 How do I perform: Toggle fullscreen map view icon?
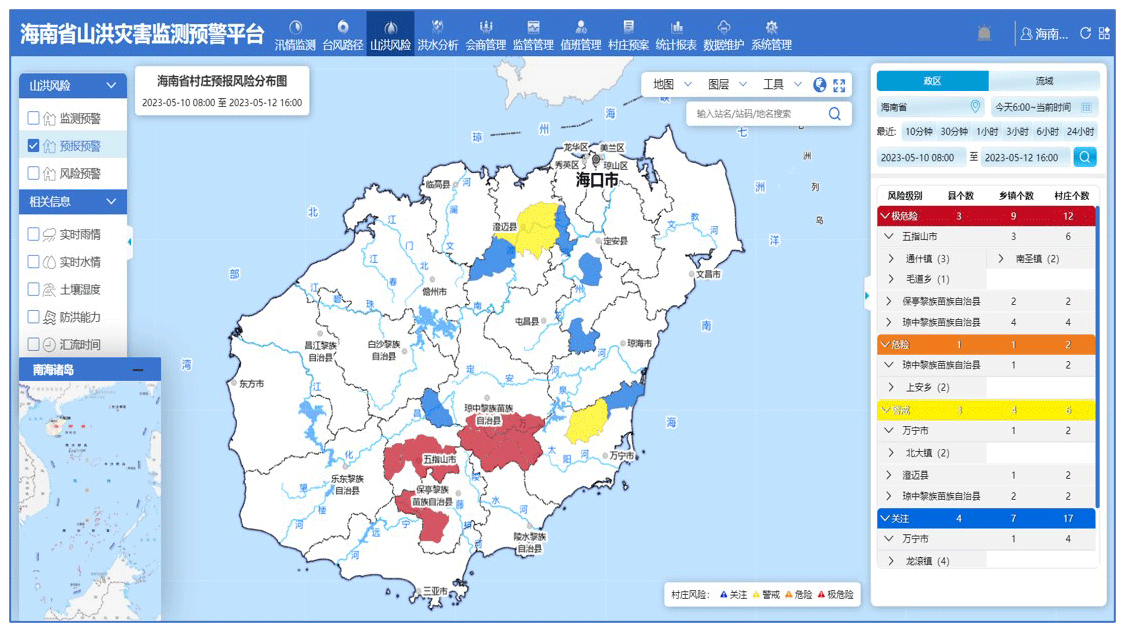point(840,85)
